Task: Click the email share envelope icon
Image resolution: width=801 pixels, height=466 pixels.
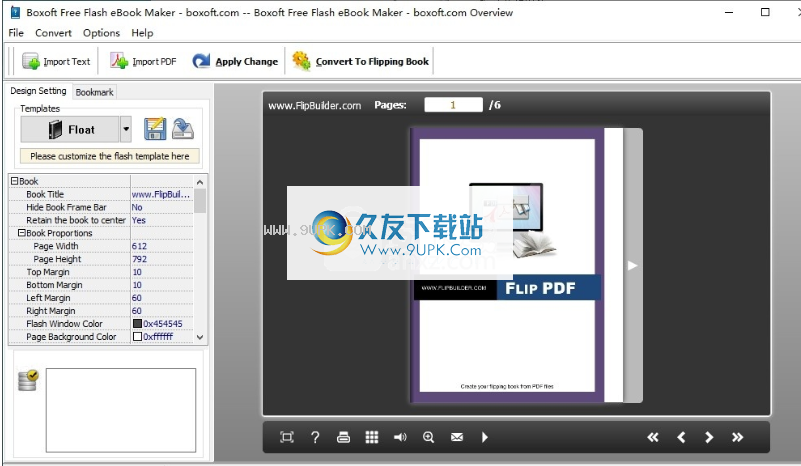Action: point(457,437)
